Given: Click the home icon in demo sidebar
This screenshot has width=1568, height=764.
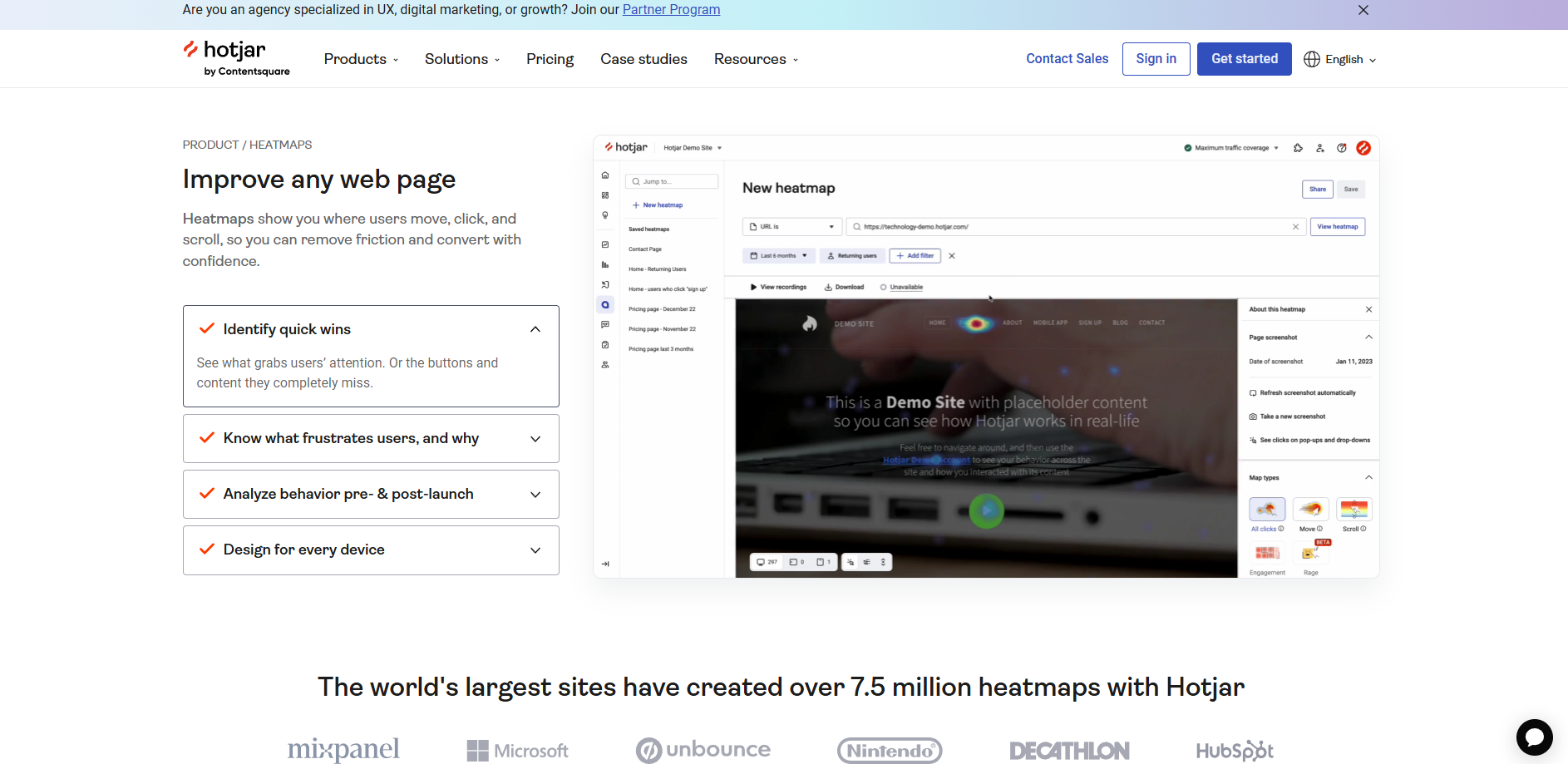Looking at the screenshot, I should pyautogui.click(x=605, y=175).
